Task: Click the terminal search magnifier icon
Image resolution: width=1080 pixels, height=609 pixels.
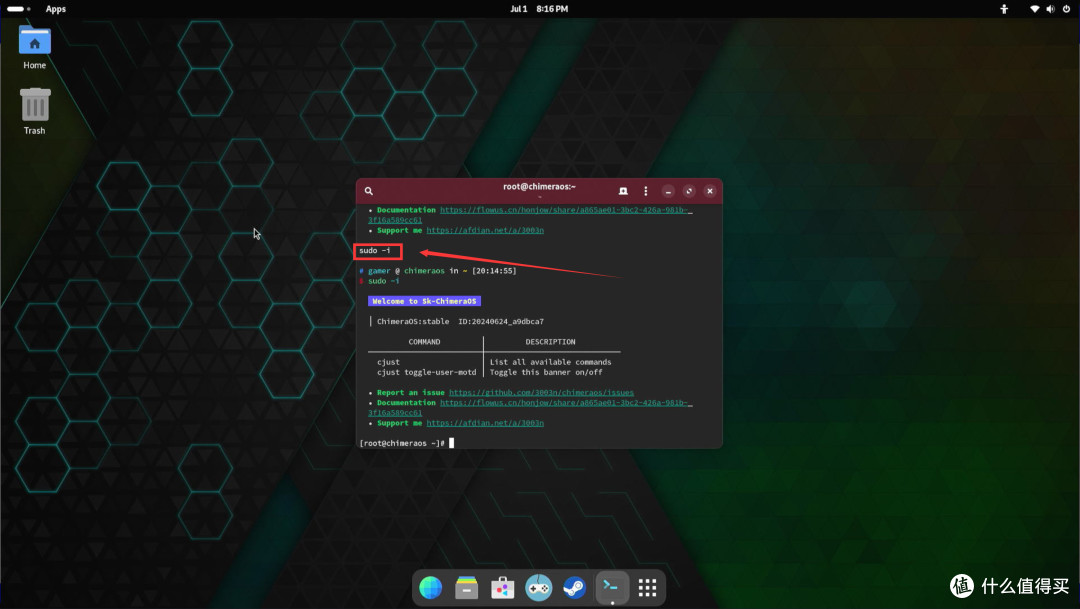Action: click(369, 191)
